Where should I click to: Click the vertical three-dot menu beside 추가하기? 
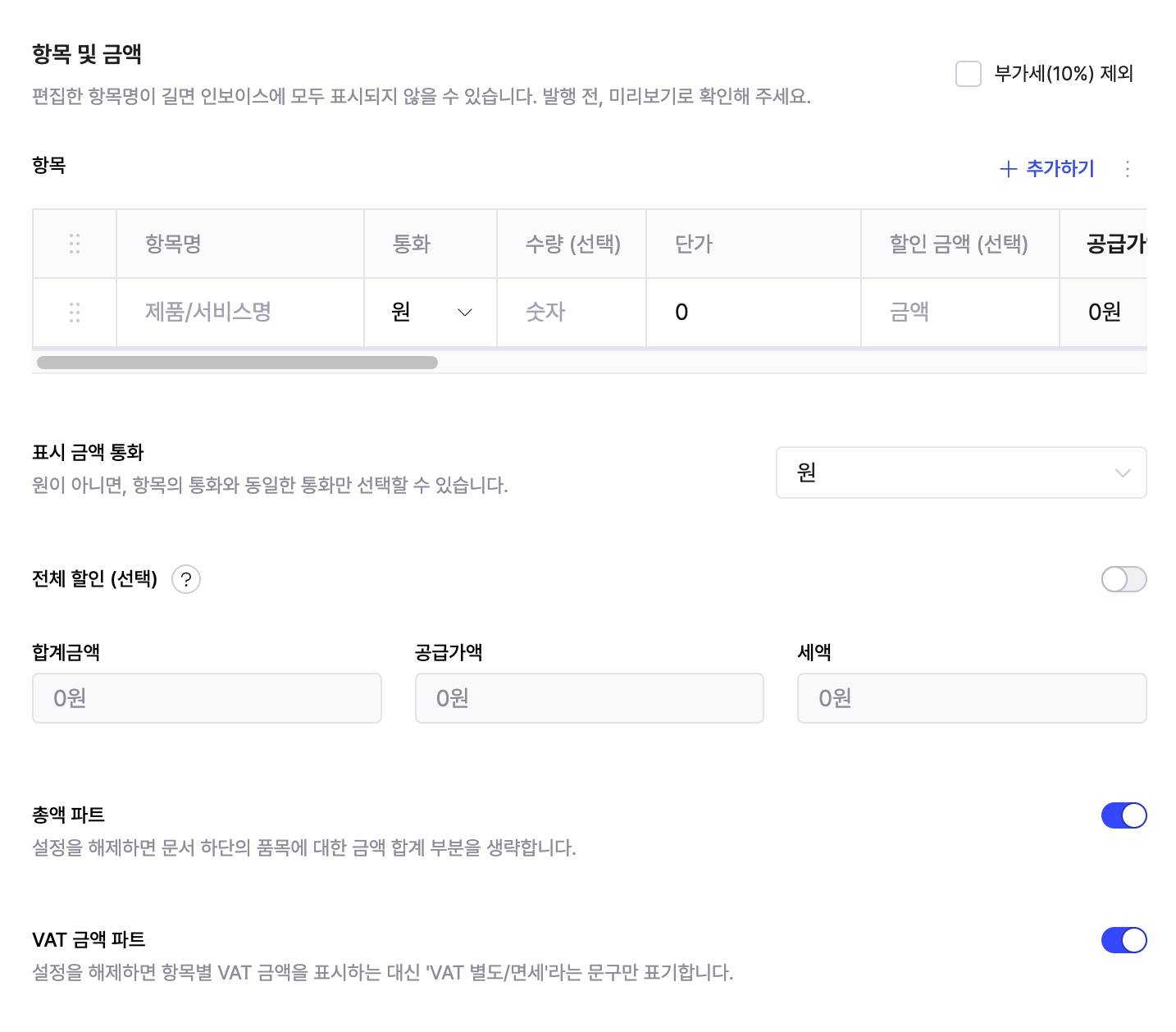[1128, 169]
